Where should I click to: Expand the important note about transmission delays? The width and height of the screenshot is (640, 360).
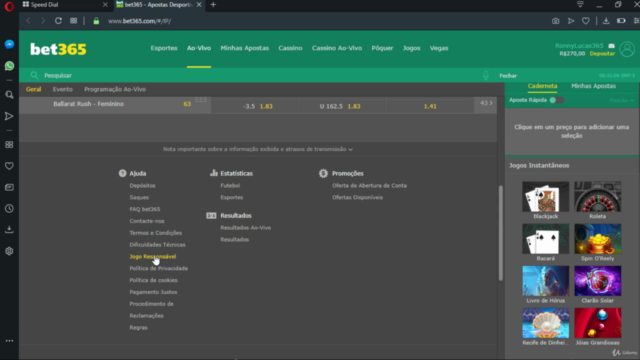pyautogui.click(x=258, y=149)
